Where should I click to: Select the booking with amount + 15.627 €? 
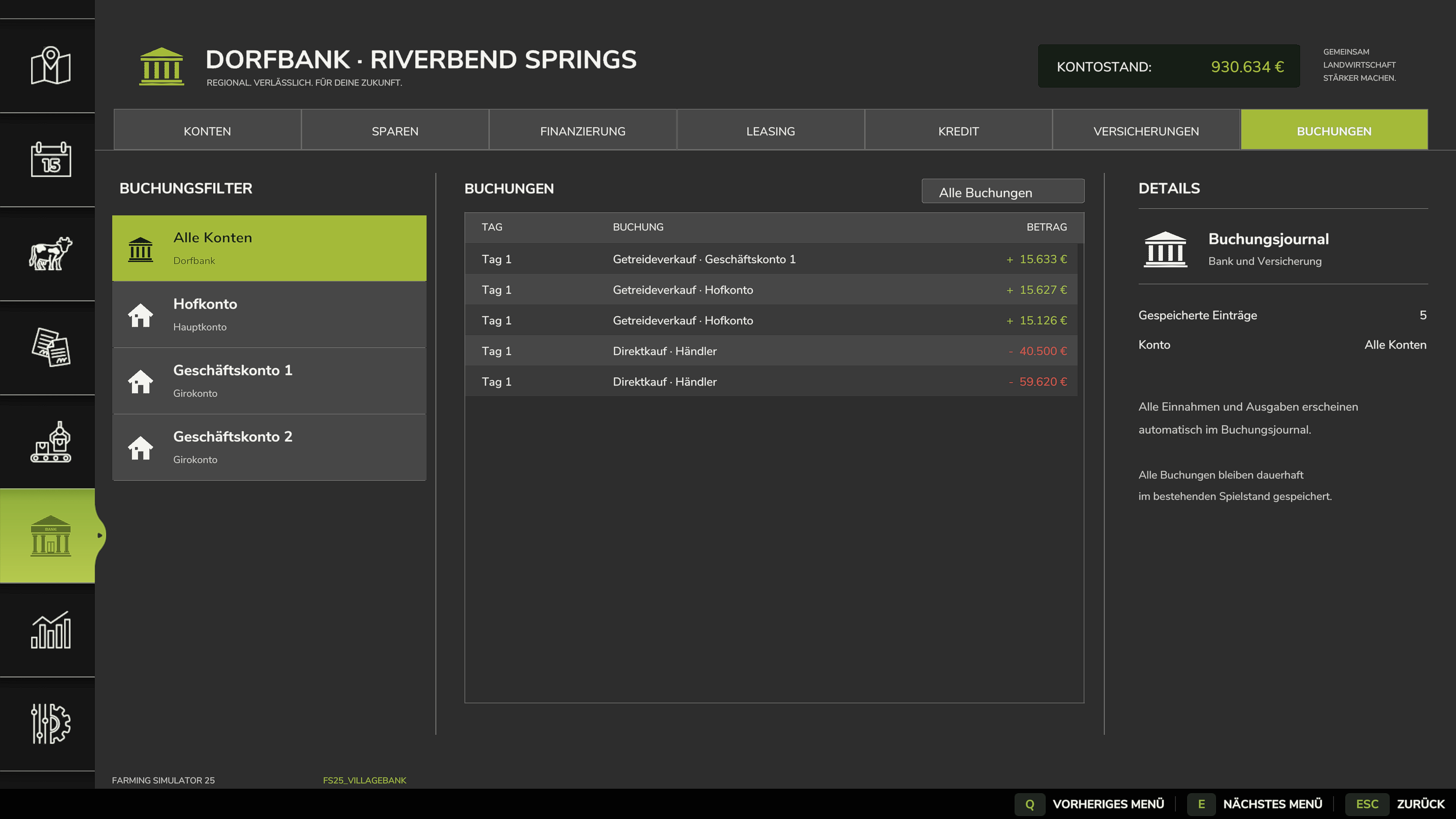coord(771,289)
